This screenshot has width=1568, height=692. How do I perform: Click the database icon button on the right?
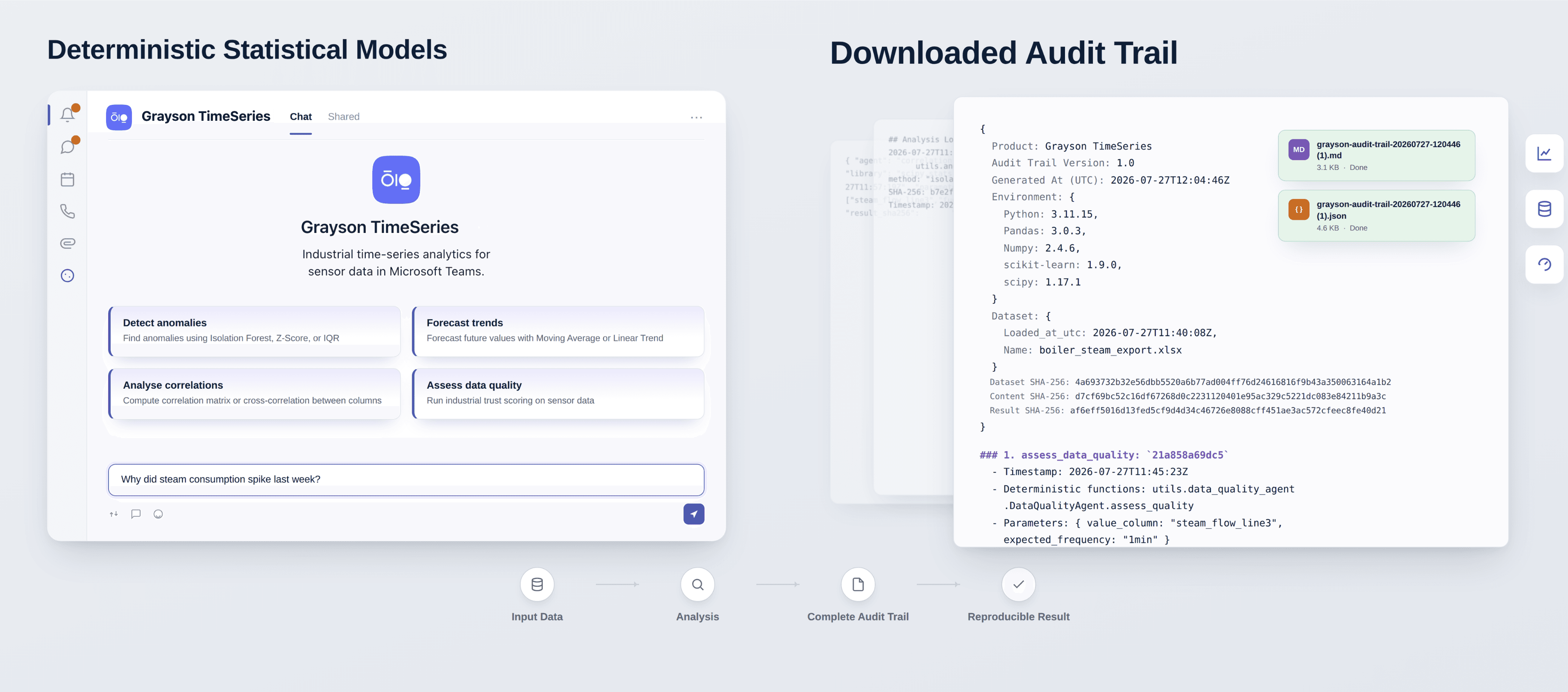1544,209
